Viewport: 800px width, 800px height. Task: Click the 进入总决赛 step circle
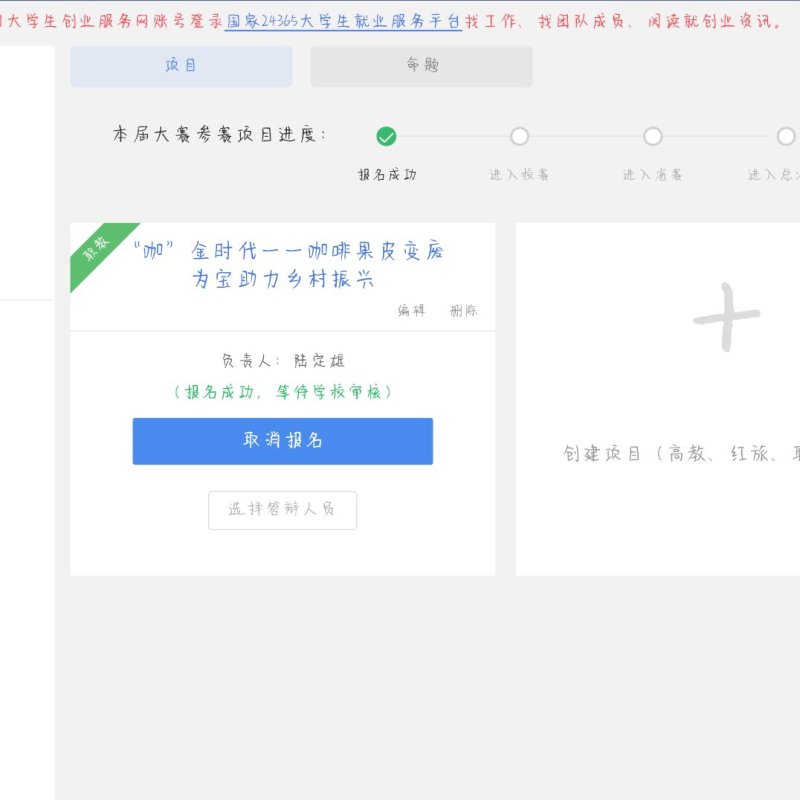(786, 136)
